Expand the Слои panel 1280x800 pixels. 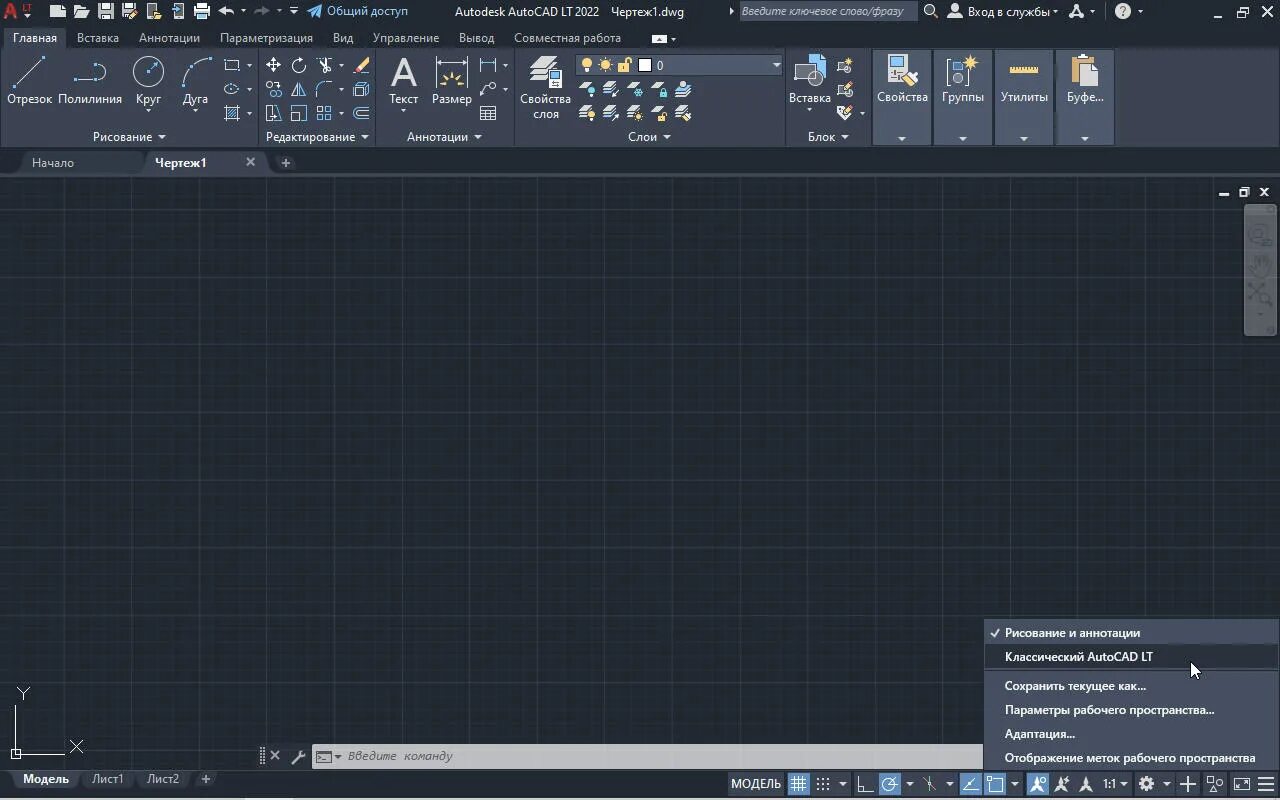pyautogui.click(x=649, y=137)
